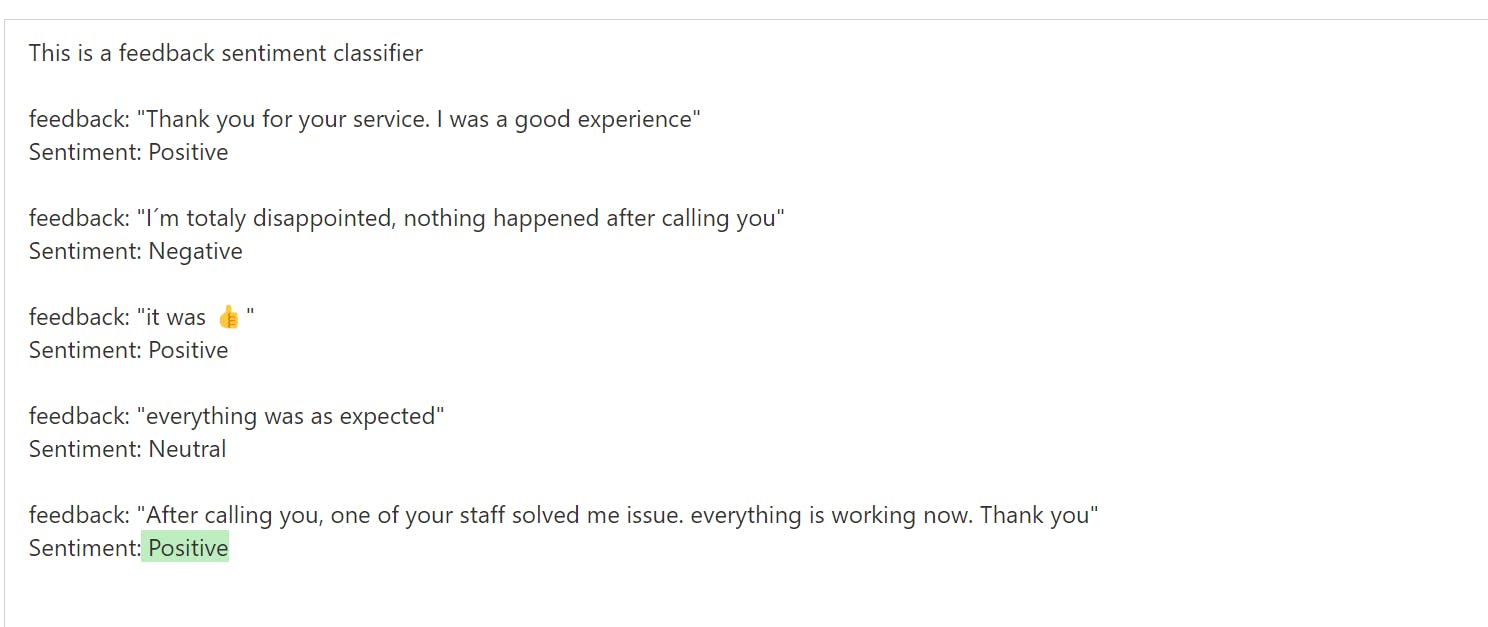Click the thumbs up emoji in feedback

[229, 318]
